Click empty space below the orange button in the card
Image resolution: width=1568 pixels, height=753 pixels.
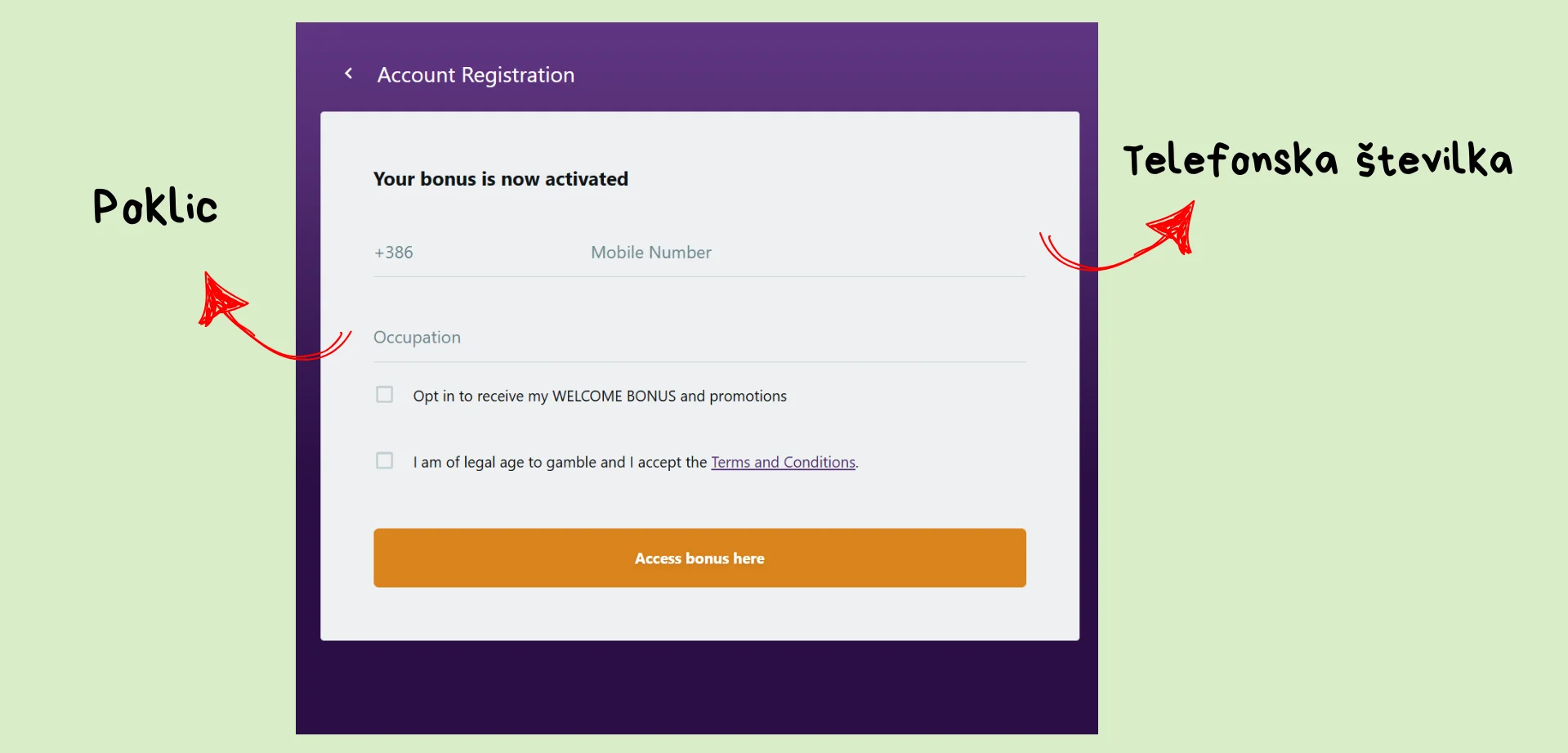[x=699, y=613]
